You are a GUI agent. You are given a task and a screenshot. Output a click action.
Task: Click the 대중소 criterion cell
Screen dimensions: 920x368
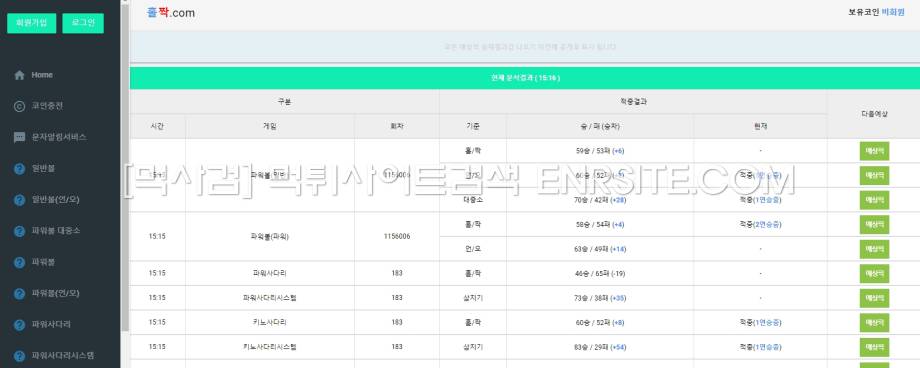click(473, 200)
